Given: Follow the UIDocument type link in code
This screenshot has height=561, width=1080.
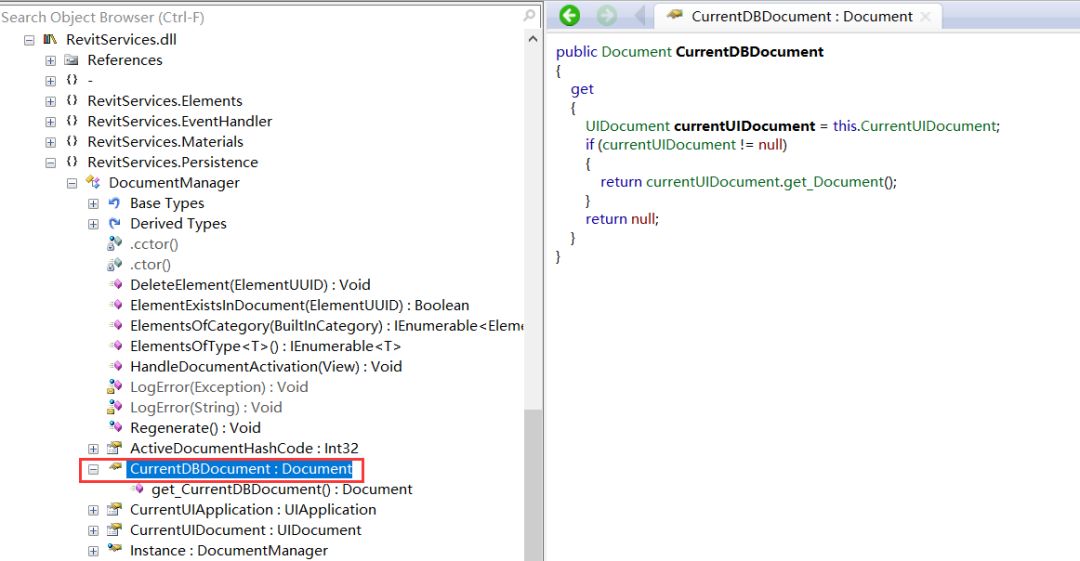Looking at the screenshot, I should [627, 126].
